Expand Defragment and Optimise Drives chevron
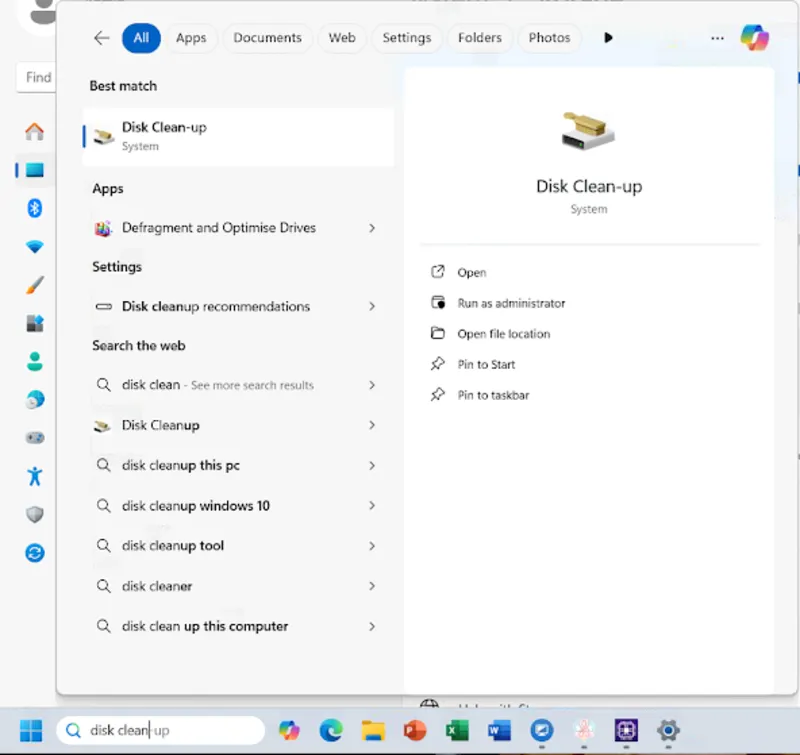Image resolution: width=800 pixels, height=755 pixels. tap(372, 228)
